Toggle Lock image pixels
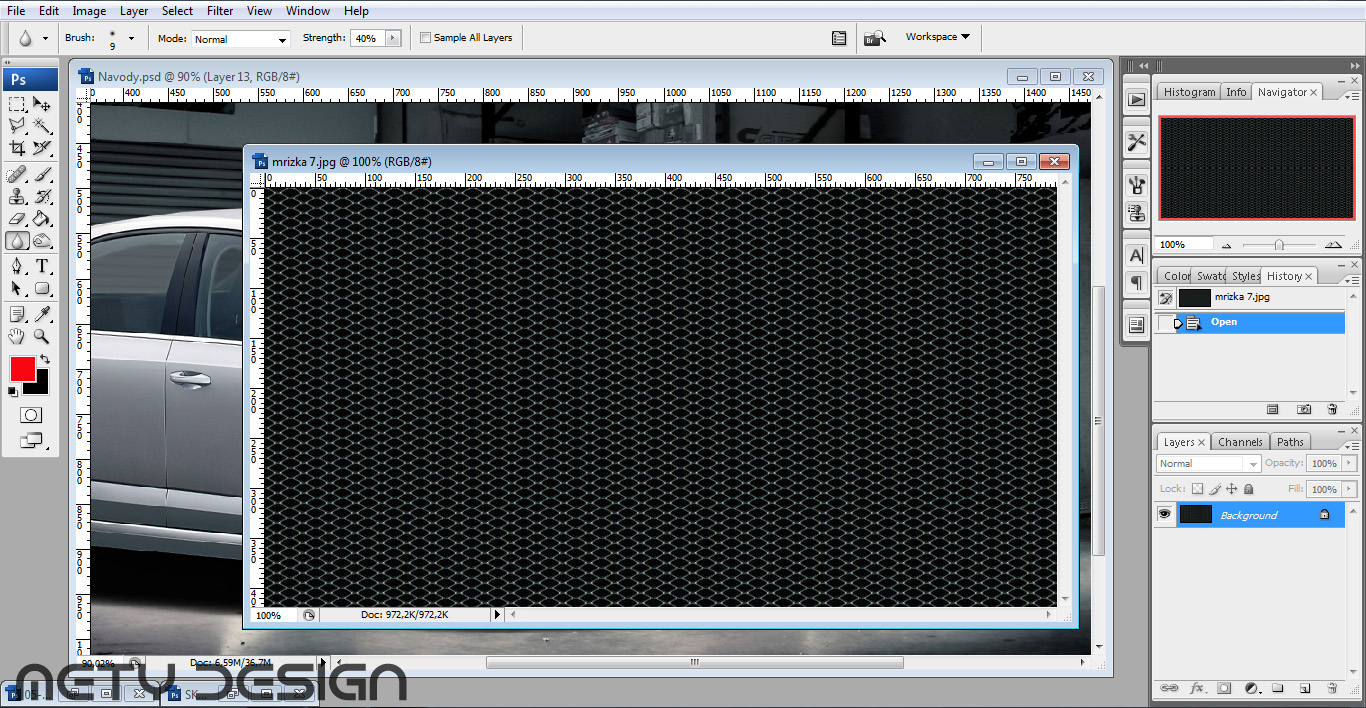 [1215, 489]
